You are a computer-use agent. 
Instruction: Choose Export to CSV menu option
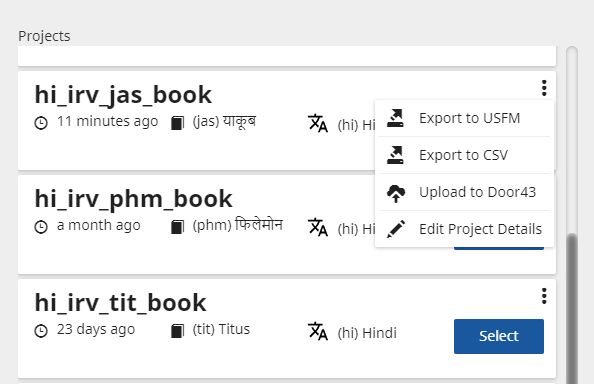[464, 155]
